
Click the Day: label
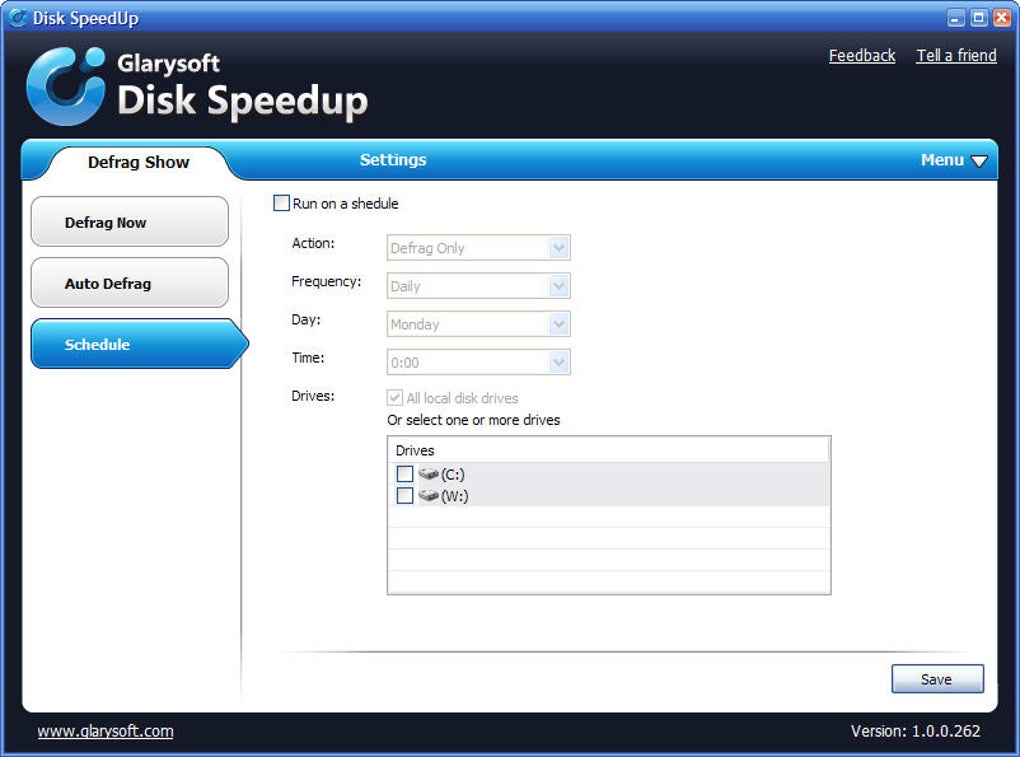(x=306, y=319)
